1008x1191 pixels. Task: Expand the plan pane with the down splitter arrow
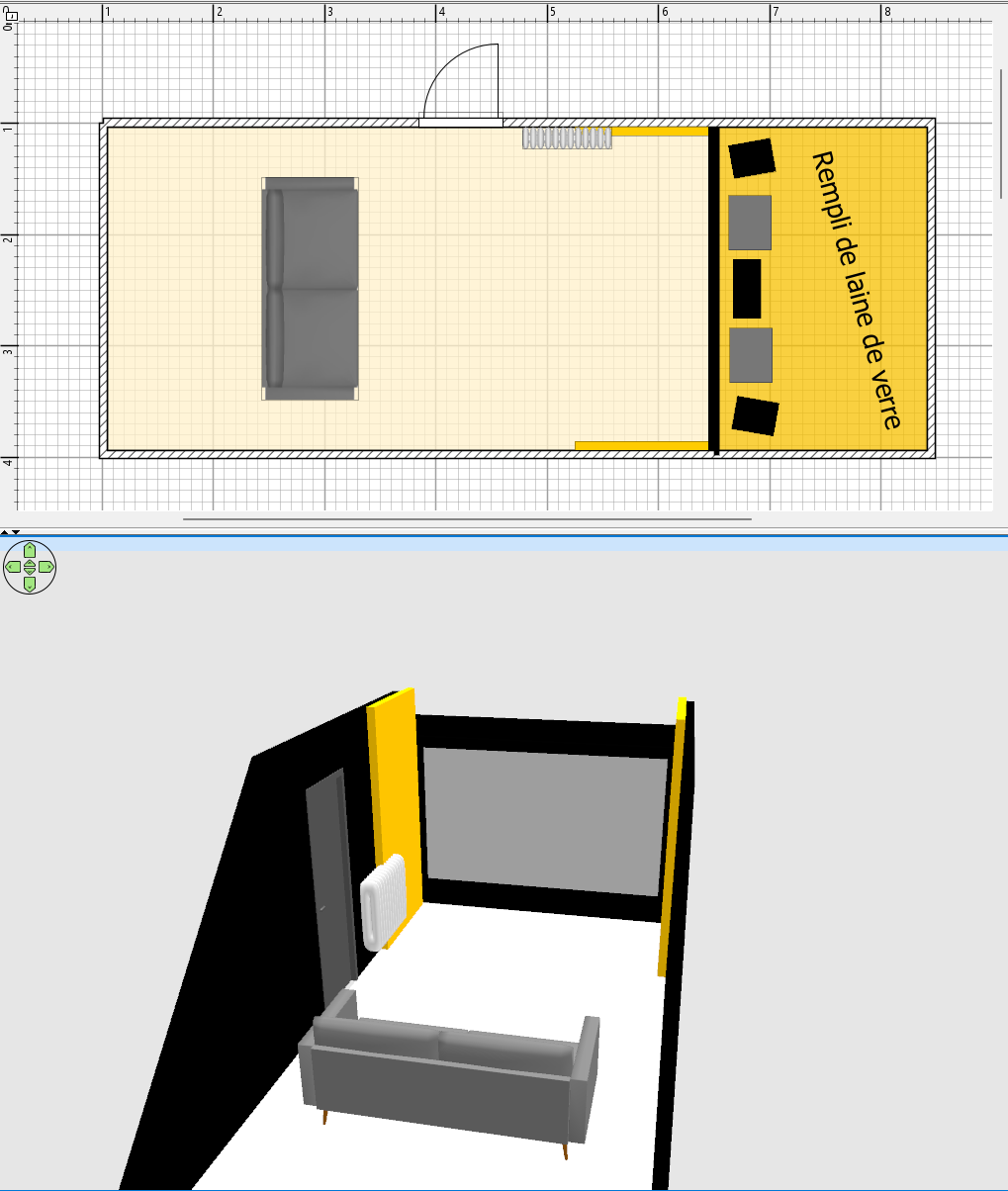16,532
